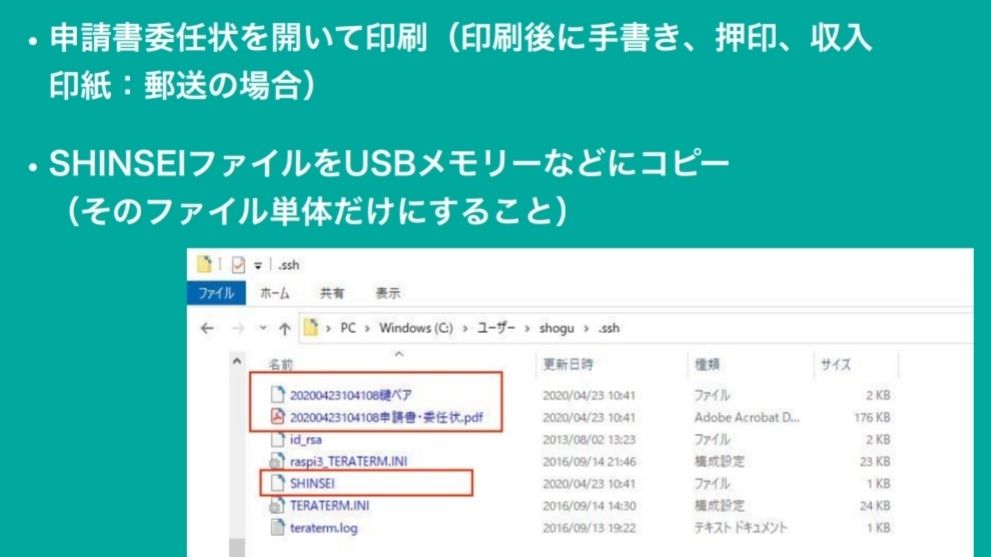991x557 pixels.
Task: Click the properties checkmark icon in title bar
Action: click(x=238, y=265)
